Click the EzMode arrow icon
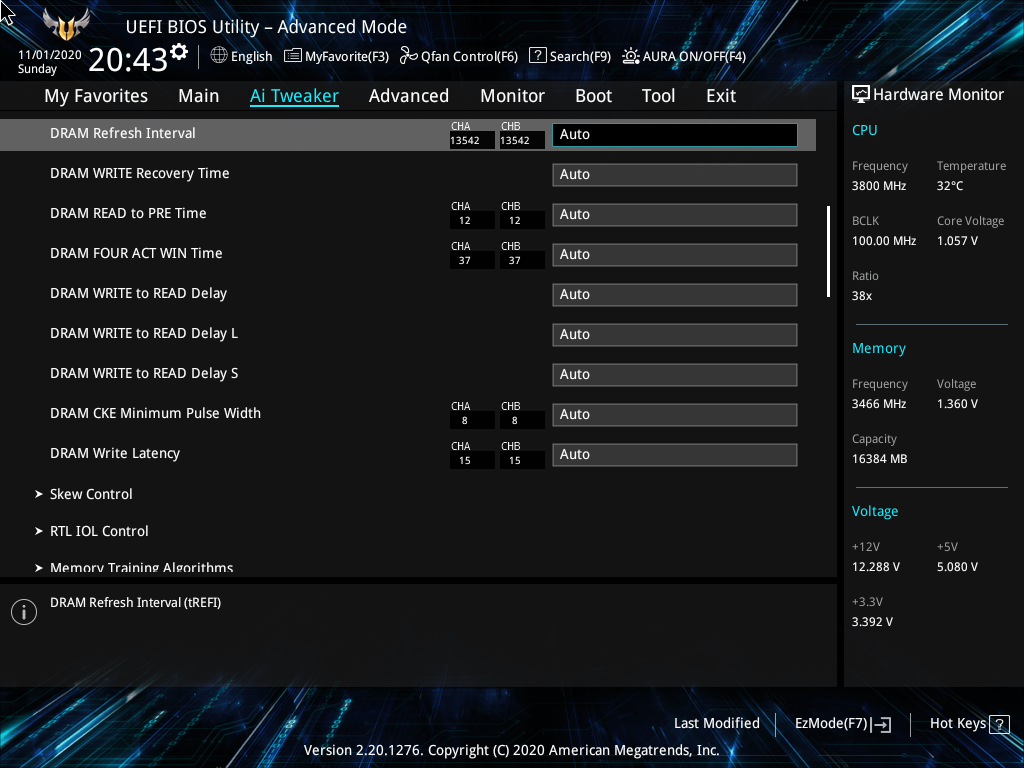 click(881, 724)
